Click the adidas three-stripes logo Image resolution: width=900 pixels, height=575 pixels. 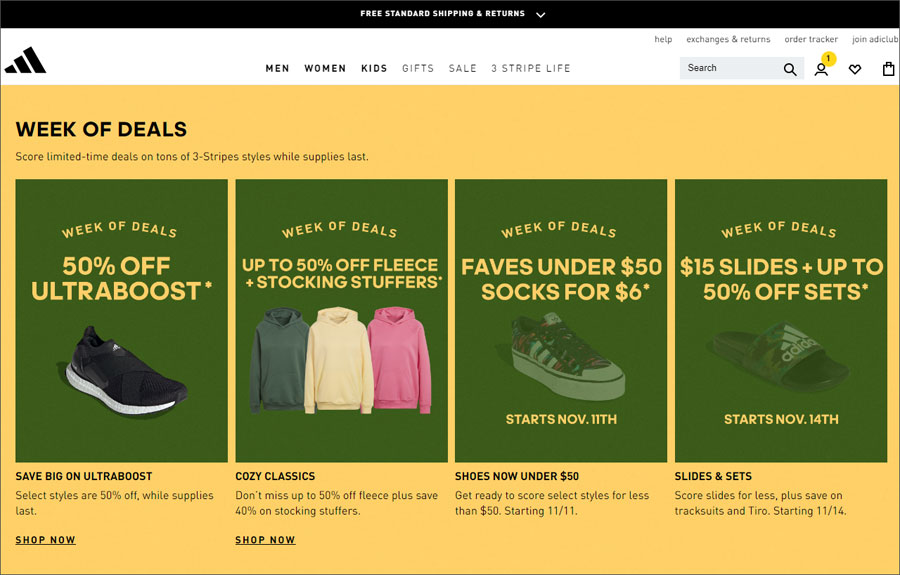point(25,60)
